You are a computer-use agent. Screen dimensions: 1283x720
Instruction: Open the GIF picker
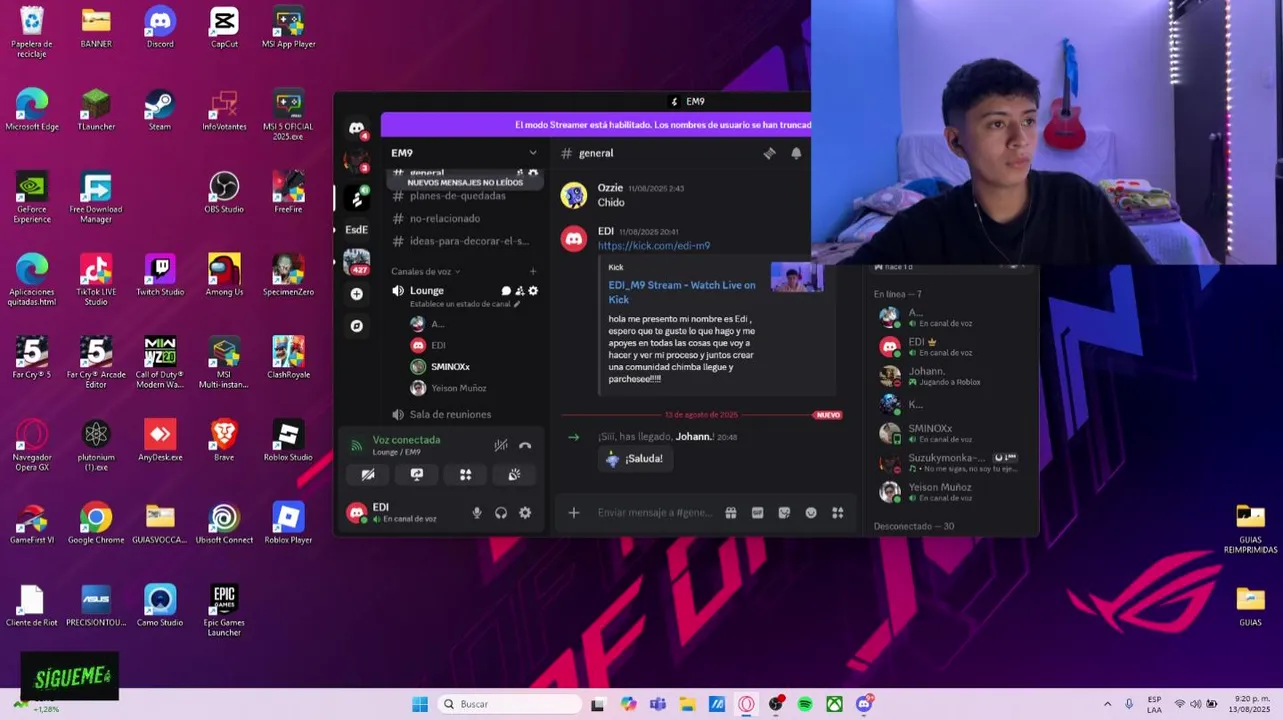(758, 513)
